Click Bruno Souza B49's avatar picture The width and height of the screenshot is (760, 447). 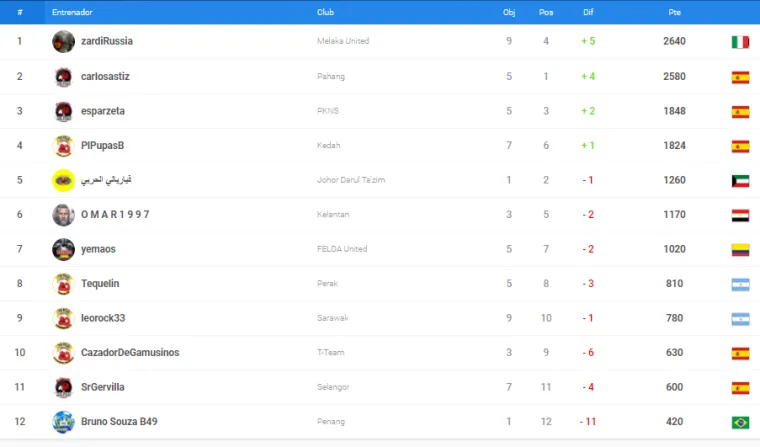coord(63,422)
